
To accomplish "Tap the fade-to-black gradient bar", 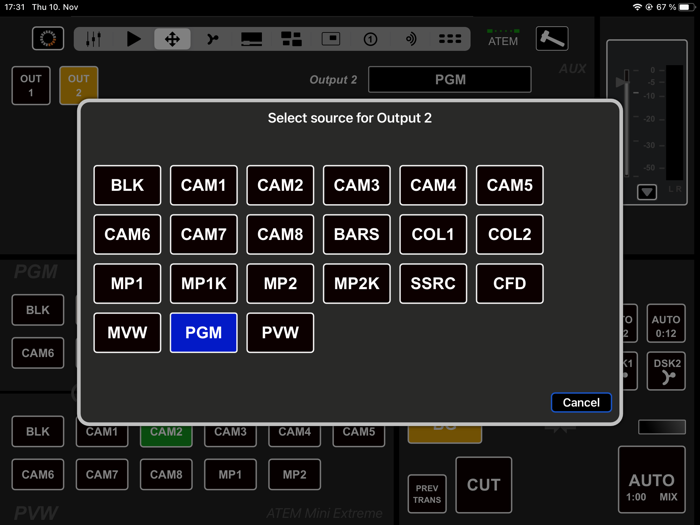I will pyautogui.click(x=662, y=427).
